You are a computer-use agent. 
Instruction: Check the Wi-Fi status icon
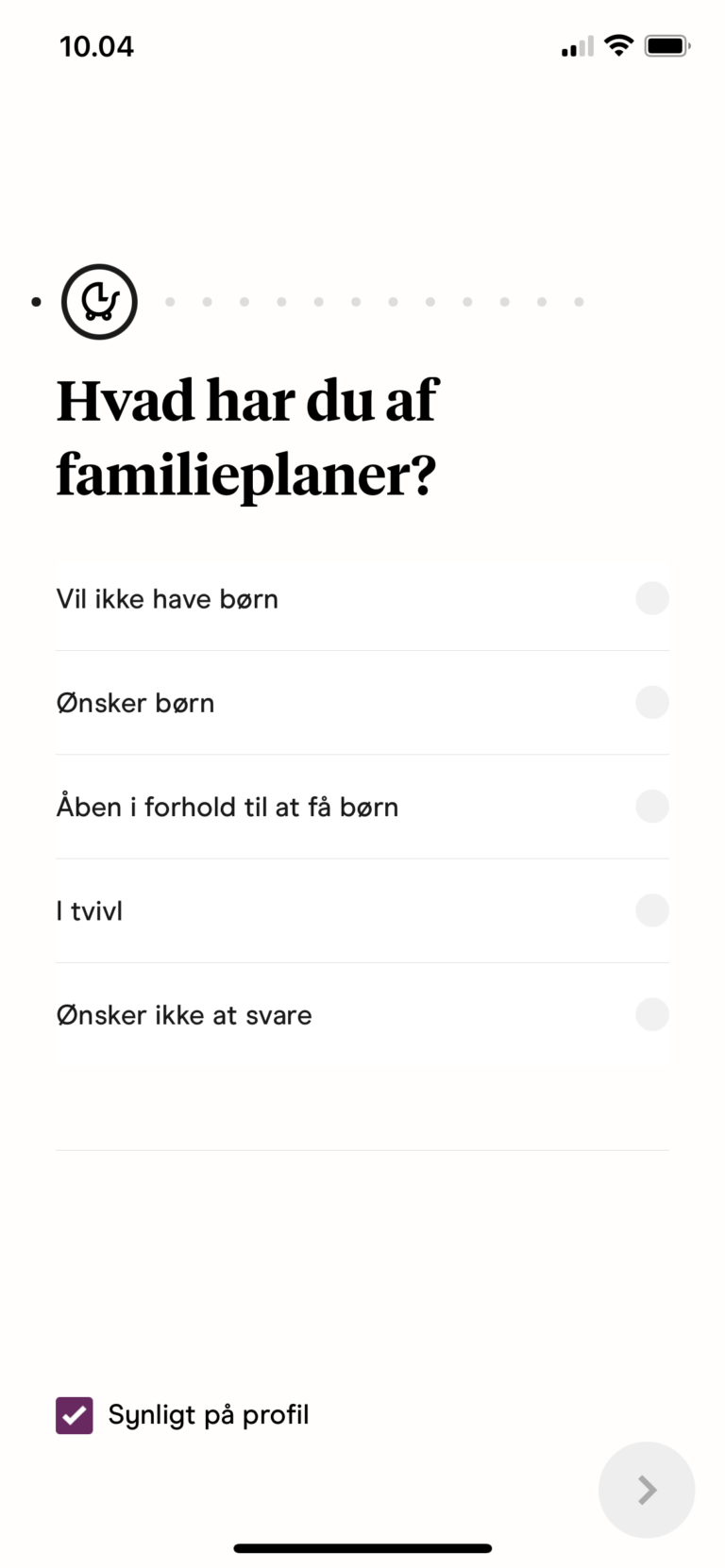[x=618, y=45]
